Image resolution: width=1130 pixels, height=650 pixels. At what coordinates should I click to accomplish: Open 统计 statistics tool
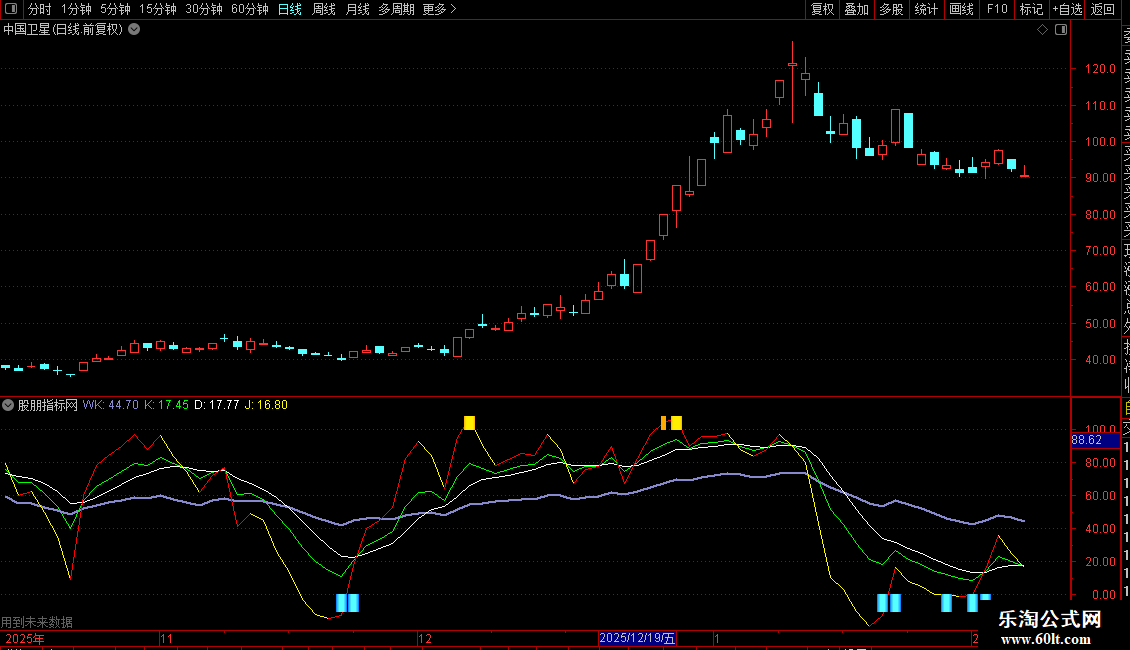(x=926, y=9)
